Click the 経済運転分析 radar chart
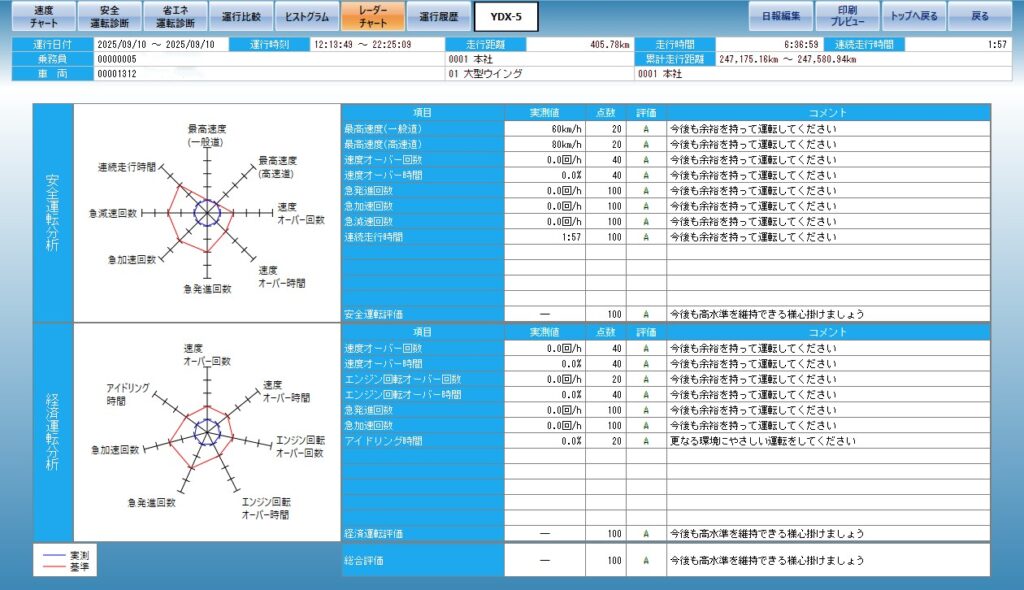The width and height of the screenshot is (1024, 590). tap(207, 431)
